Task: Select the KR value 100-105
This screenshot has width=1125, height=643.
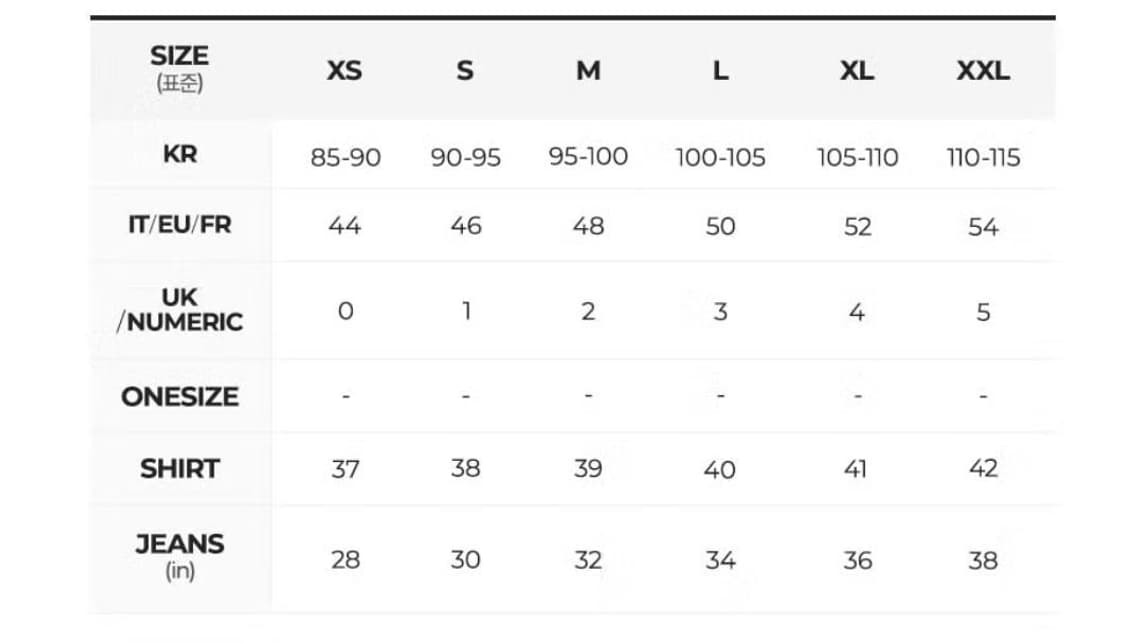Action: (720, 158)
